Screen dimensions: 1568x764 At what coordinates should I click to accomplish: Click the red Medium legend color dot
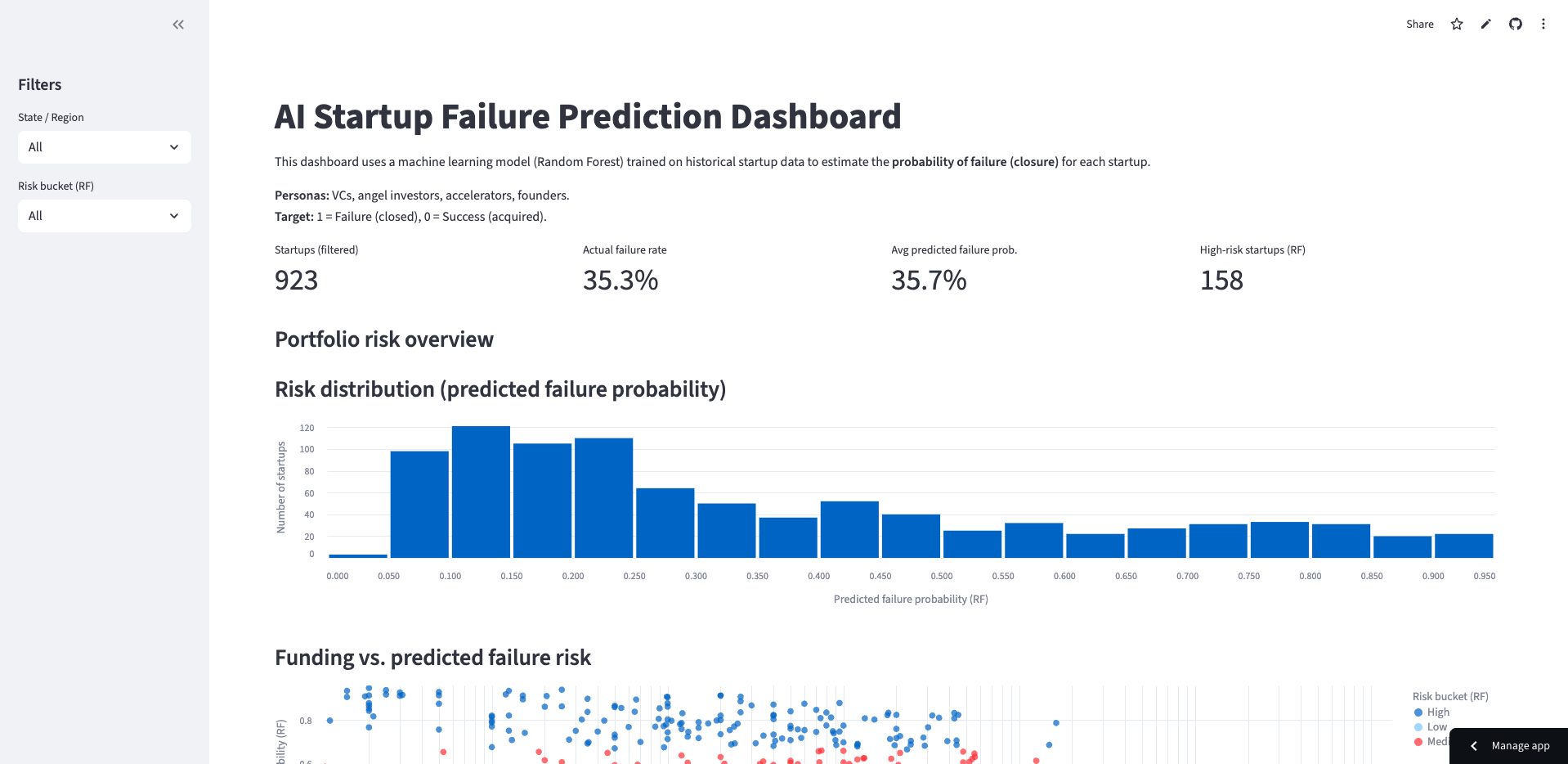[1418, 741]
